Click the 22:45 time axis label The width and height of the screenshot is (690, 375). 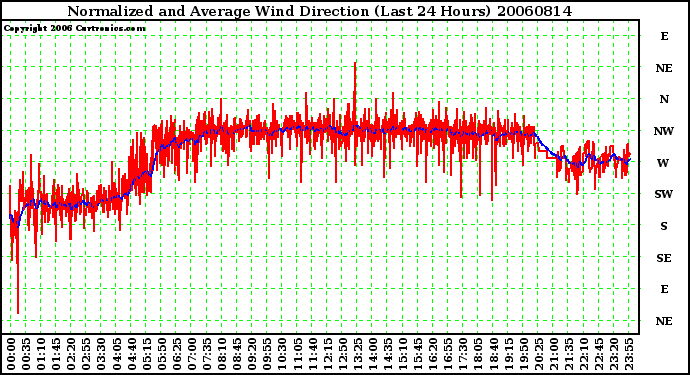click(599, 354)
